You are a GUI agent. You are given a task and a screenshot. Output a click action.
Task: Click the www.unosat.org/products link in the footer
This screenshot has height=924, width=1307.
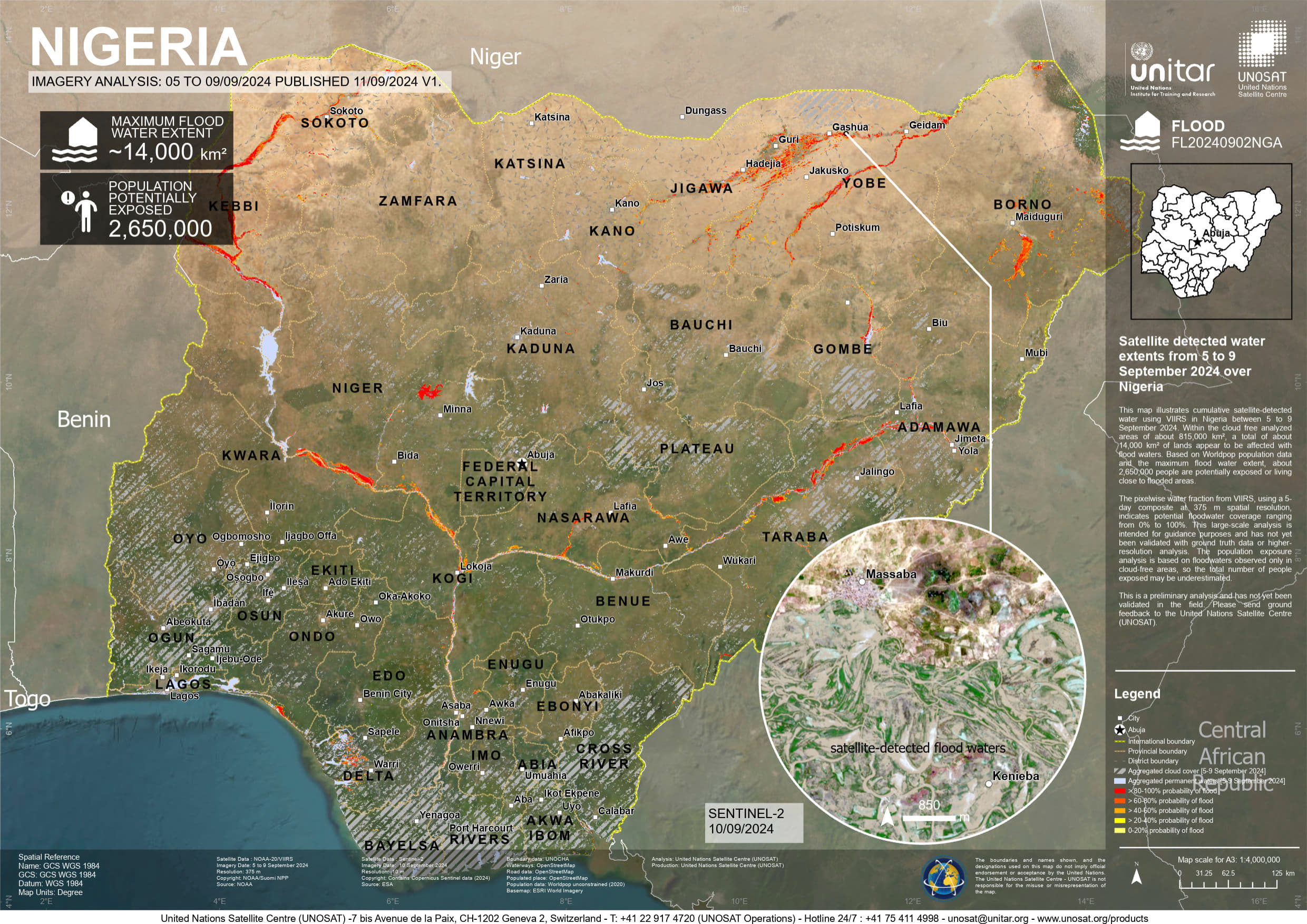tap(1093, 918)
